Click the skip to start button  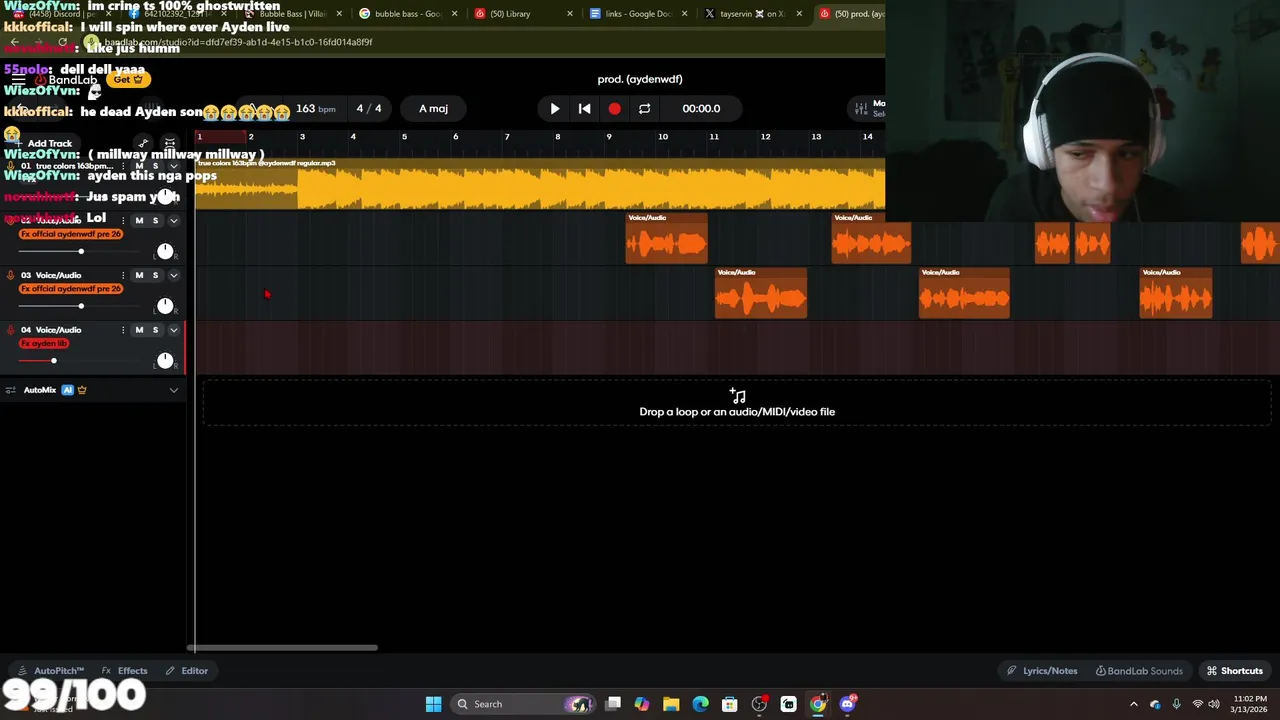(585, 108)
